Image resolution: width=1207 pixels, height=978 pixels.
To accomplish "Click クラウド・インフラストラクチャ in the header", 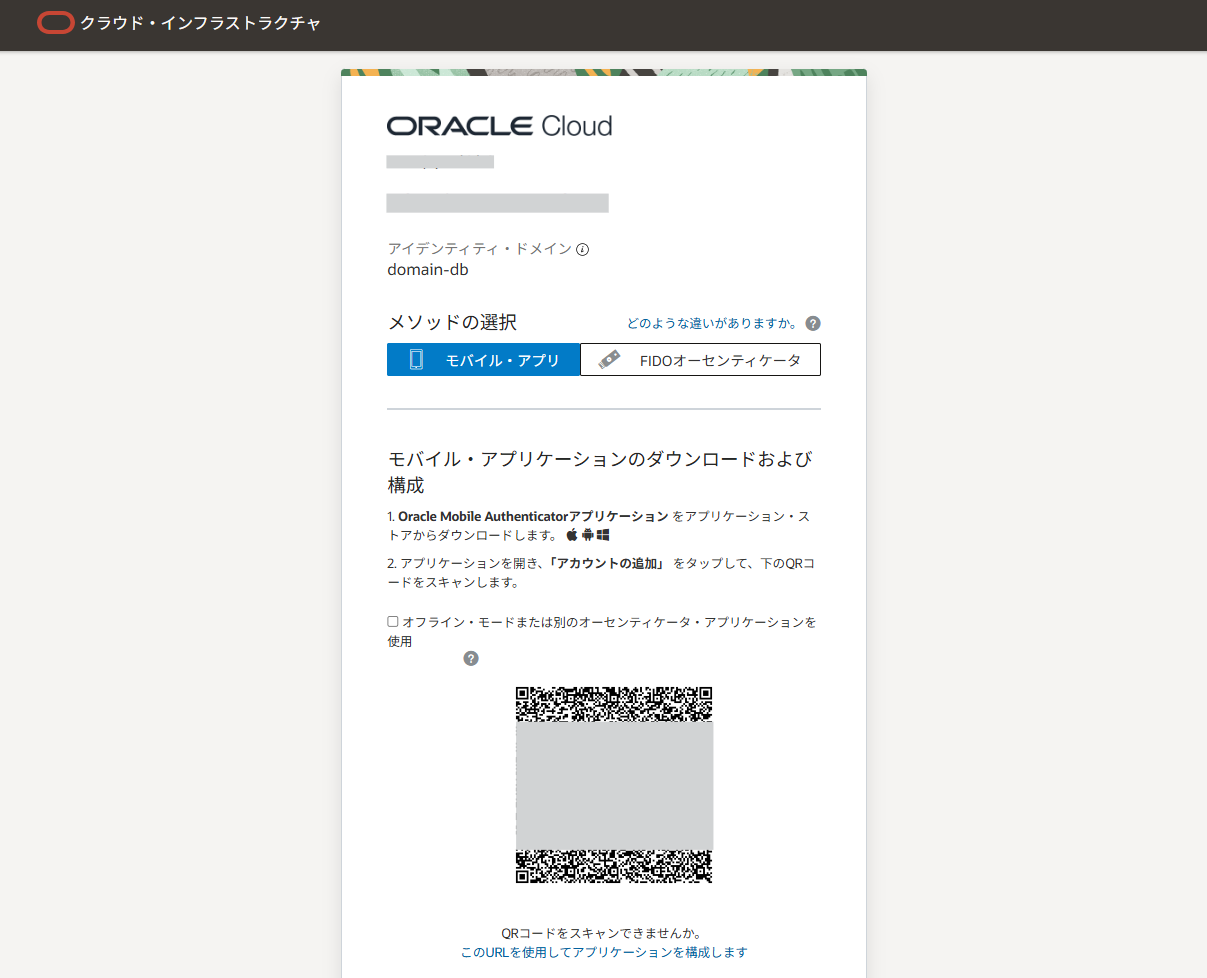I will (x=201, y=22).
